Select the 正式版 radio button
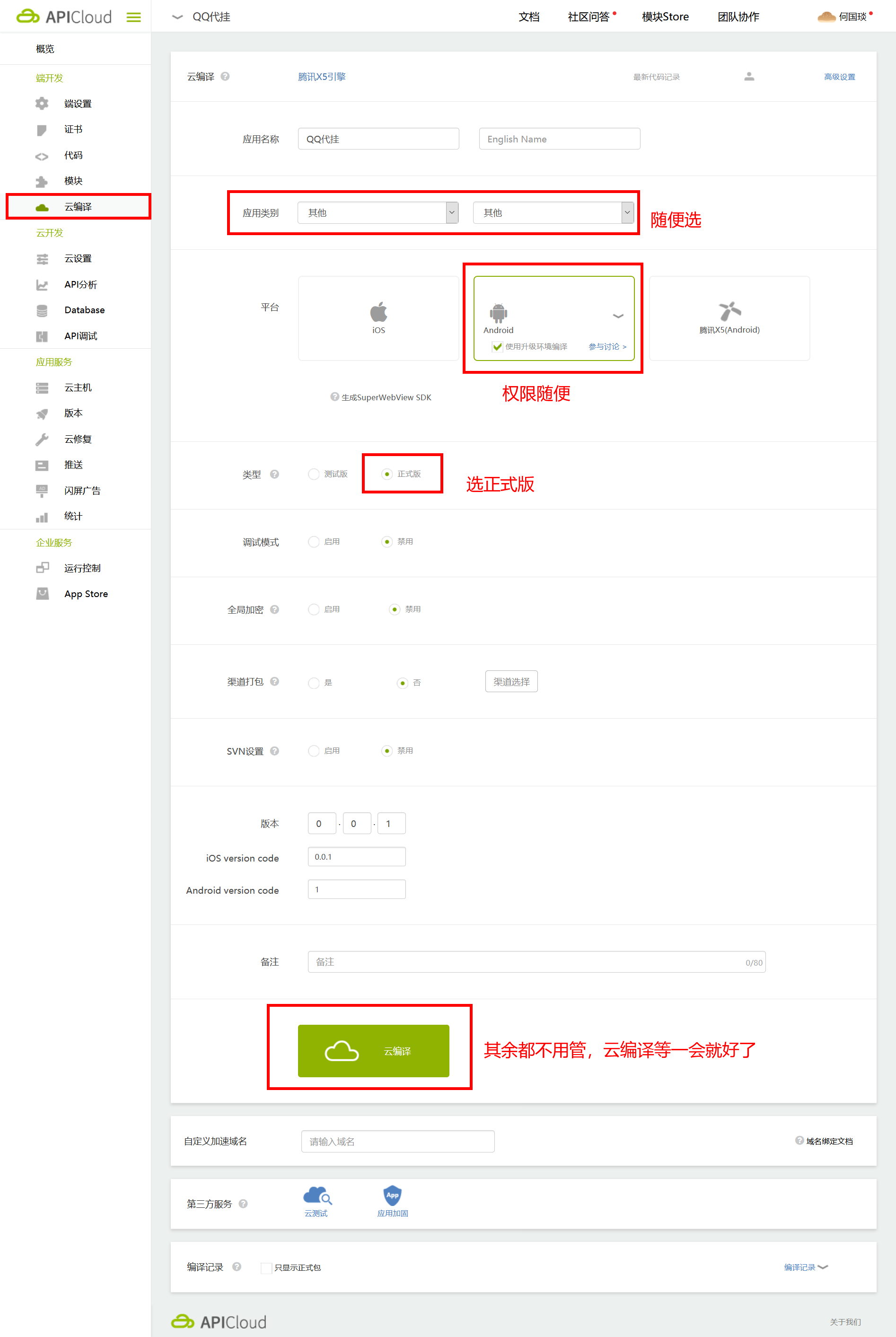Screen dimensions: 896x1337 pos(387,474)
